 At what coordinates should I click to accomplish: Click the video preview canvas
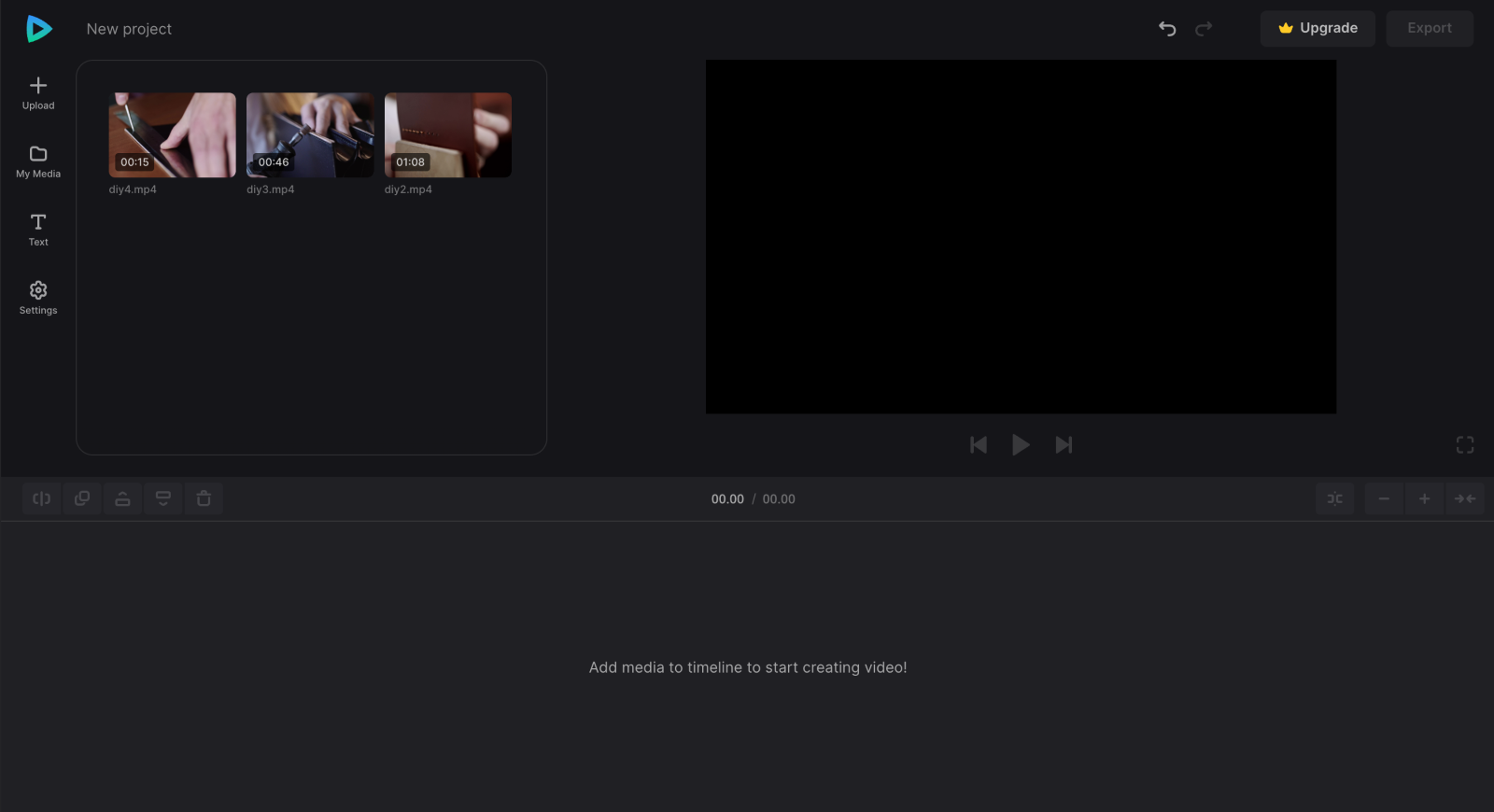(1021, 237)
